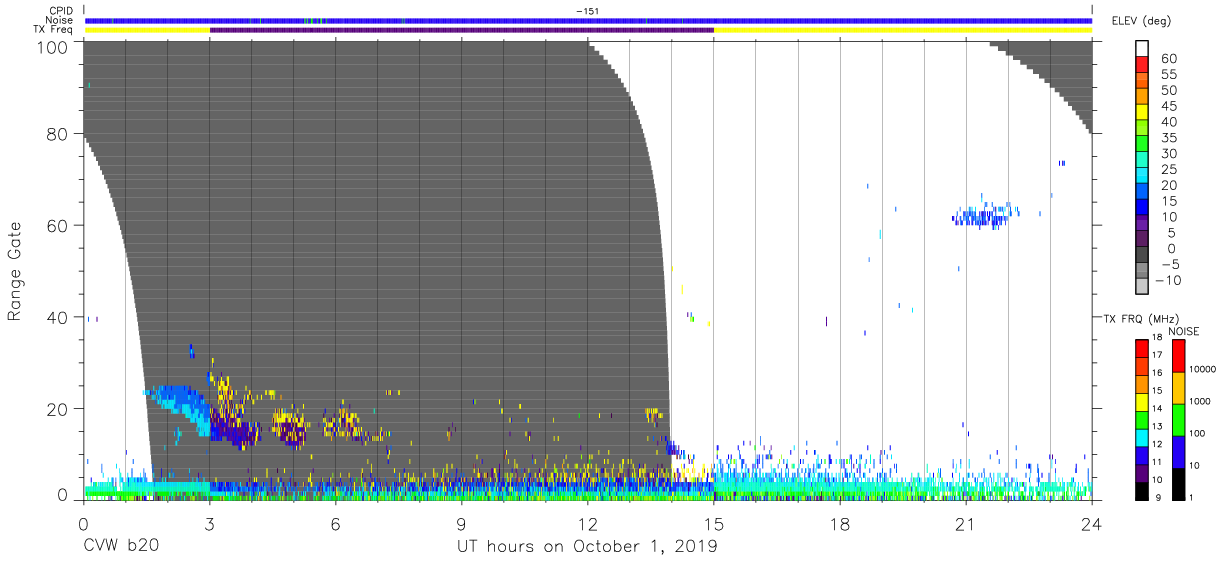Viewport: 1228px width, 567px height.
Task: Click the "60" label on the ELEV color bar
Action: click(1167, 59)
